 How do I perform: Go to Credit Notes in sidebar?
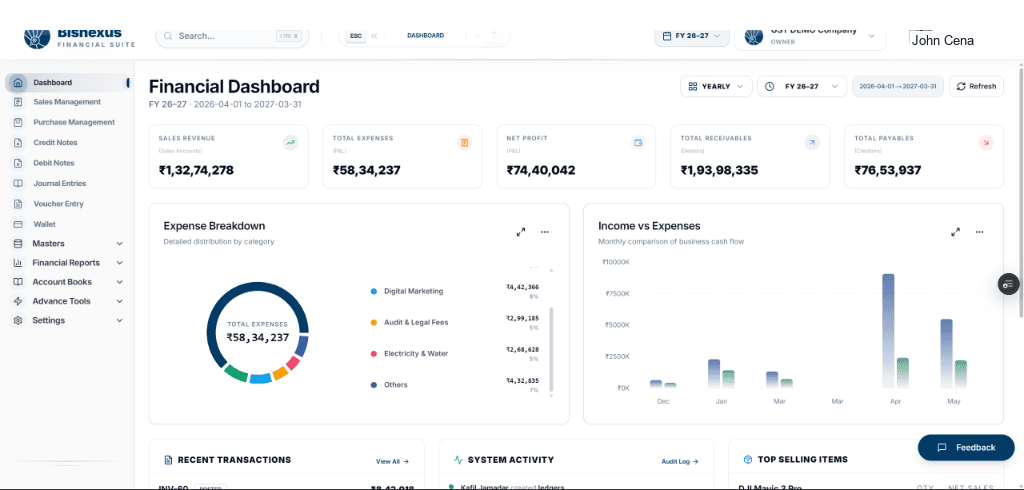tap(56, 142)
